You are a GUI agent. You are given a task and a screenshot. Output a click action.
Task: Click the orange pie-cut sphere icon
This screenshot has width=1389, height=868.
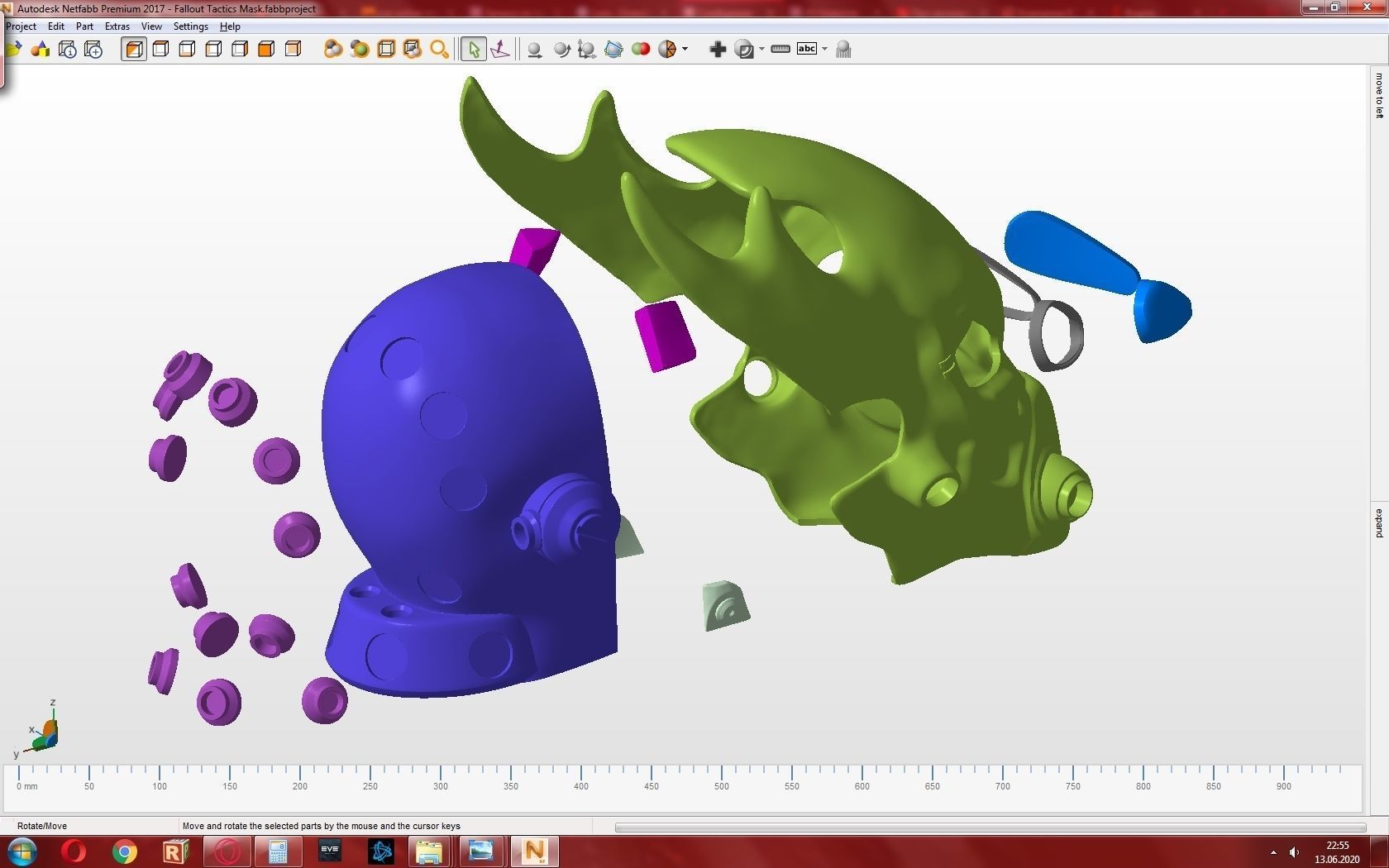667,50
